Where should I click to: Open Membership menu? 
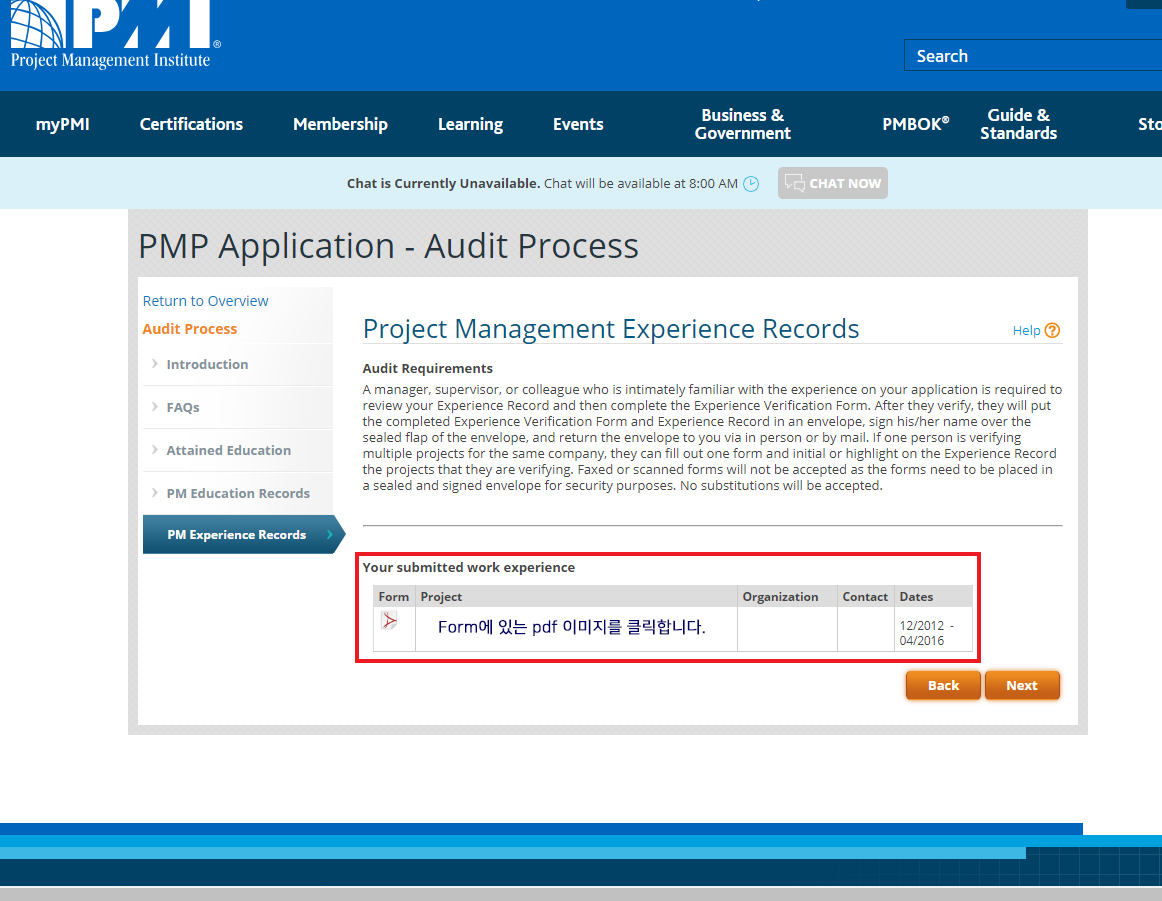340,124
